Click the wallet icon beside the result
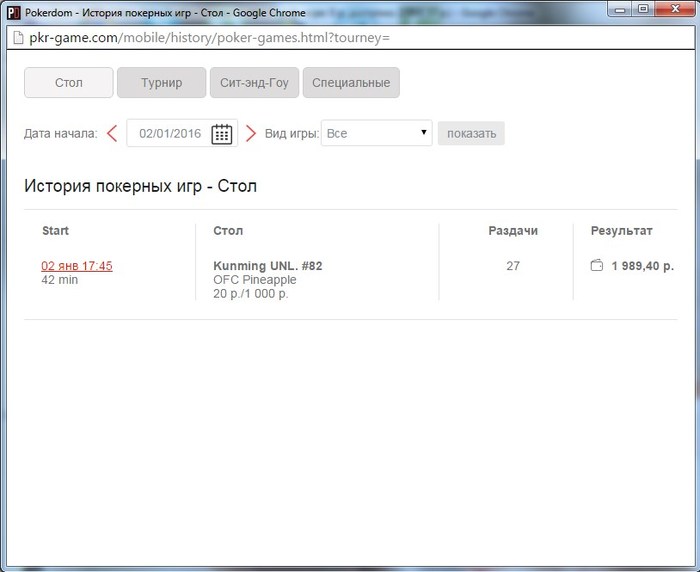 pos(596,266)
